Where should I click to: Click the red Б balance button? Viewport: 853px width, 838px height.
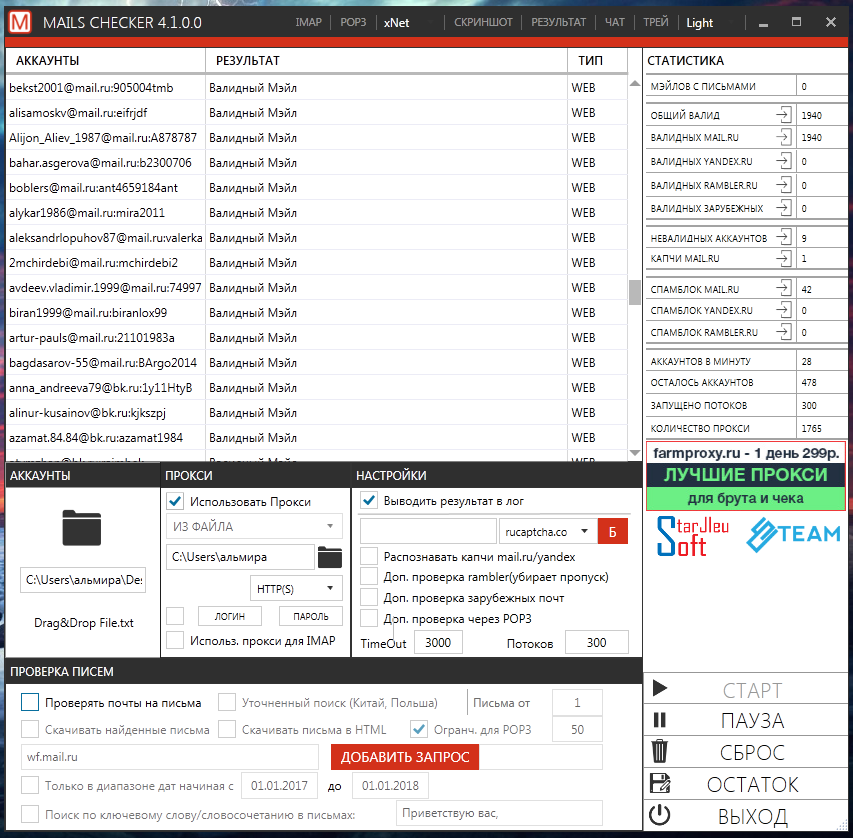[x=612, y=531]
